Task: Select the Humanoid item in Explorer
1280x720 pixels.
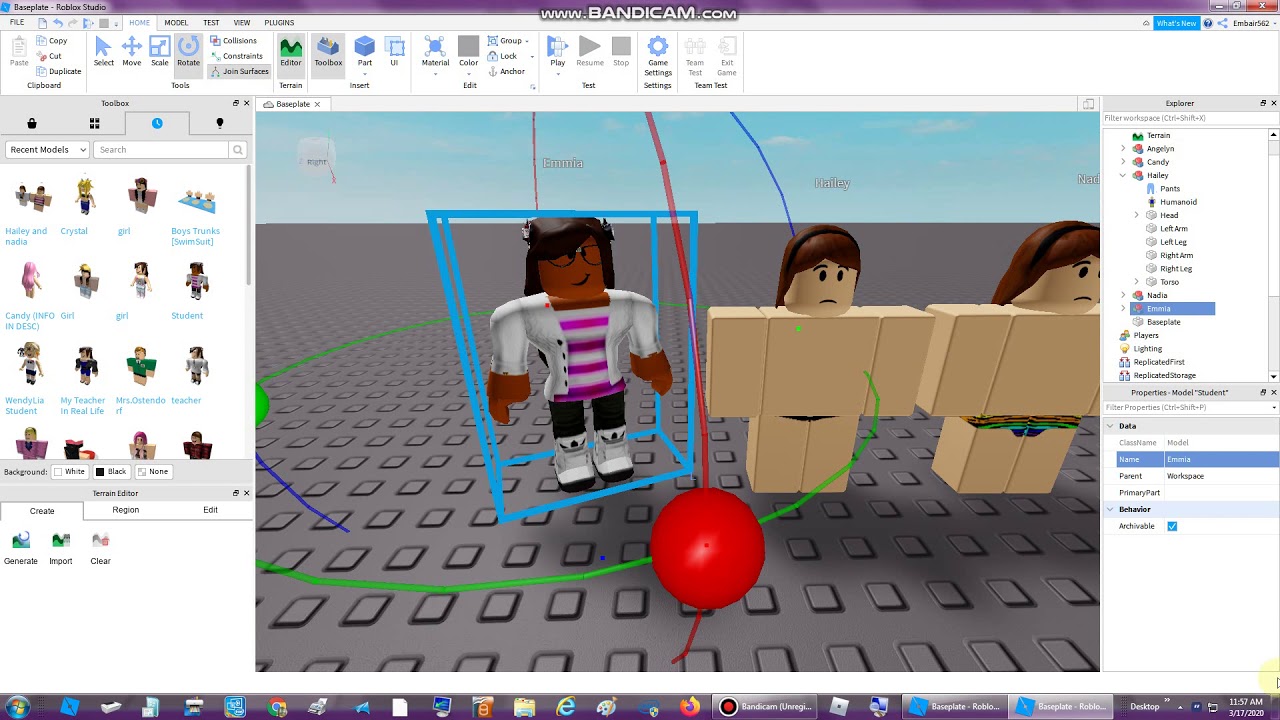Action: (1178, 202)
